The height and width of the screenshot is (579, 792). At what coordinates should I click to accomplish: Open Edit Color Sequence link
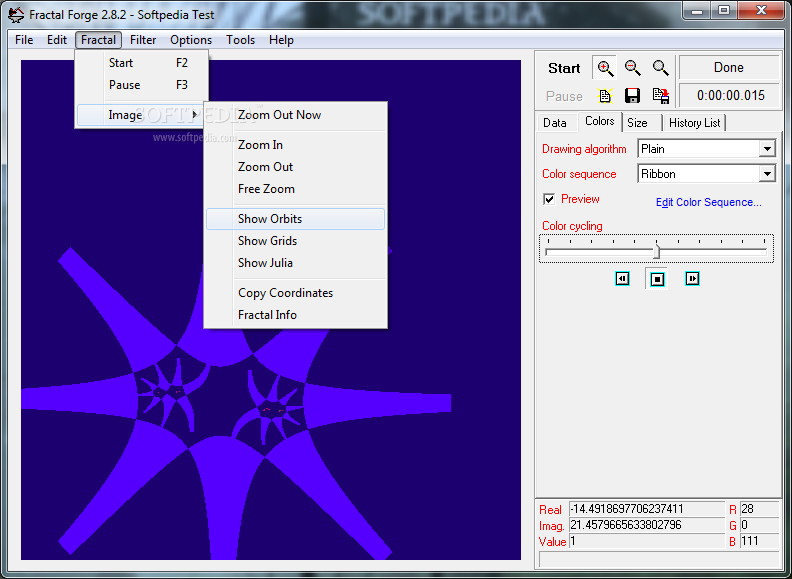tap(709, 202)
